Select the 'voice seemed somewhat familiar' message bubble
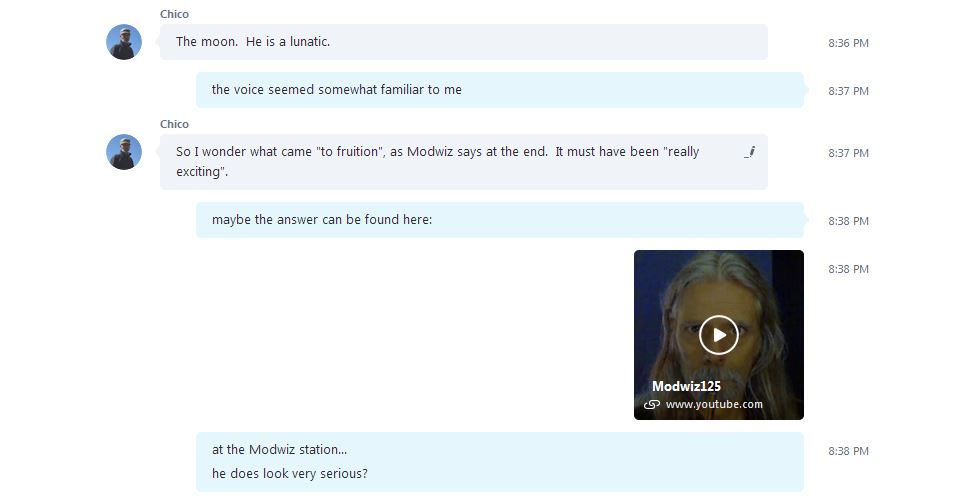The width and height of the screenshot is (977, 503). (x=500, y=90)
